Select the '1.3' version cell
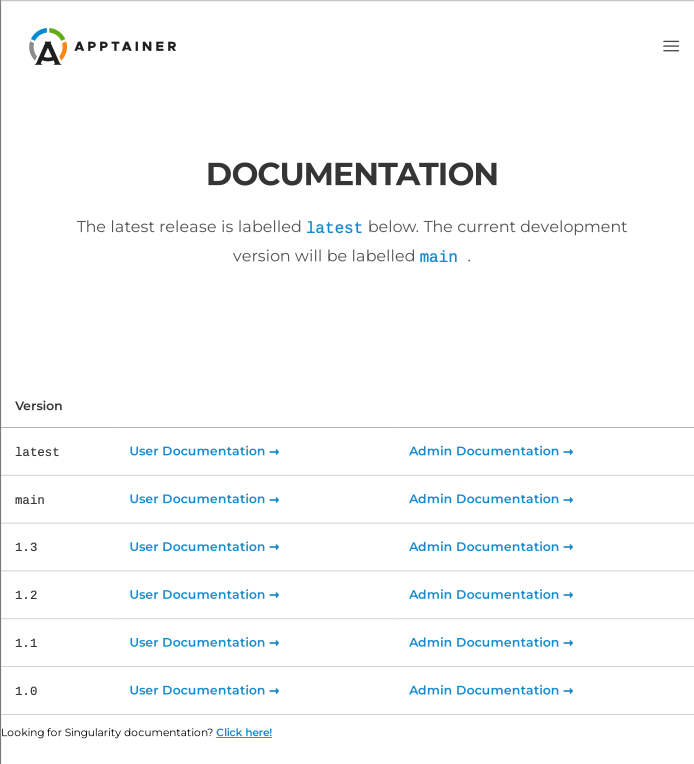Image resolution: width=694 pixels, height=764 pixels. pos(26,547)
